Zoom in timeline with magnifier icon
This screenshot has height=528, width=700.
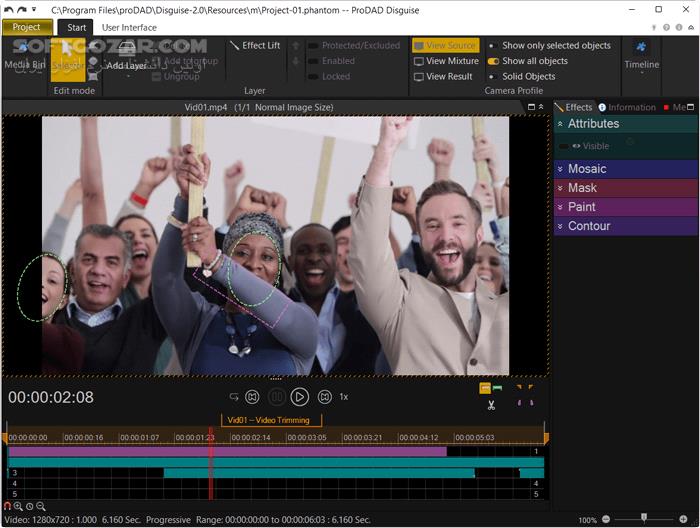pos(19,506)
